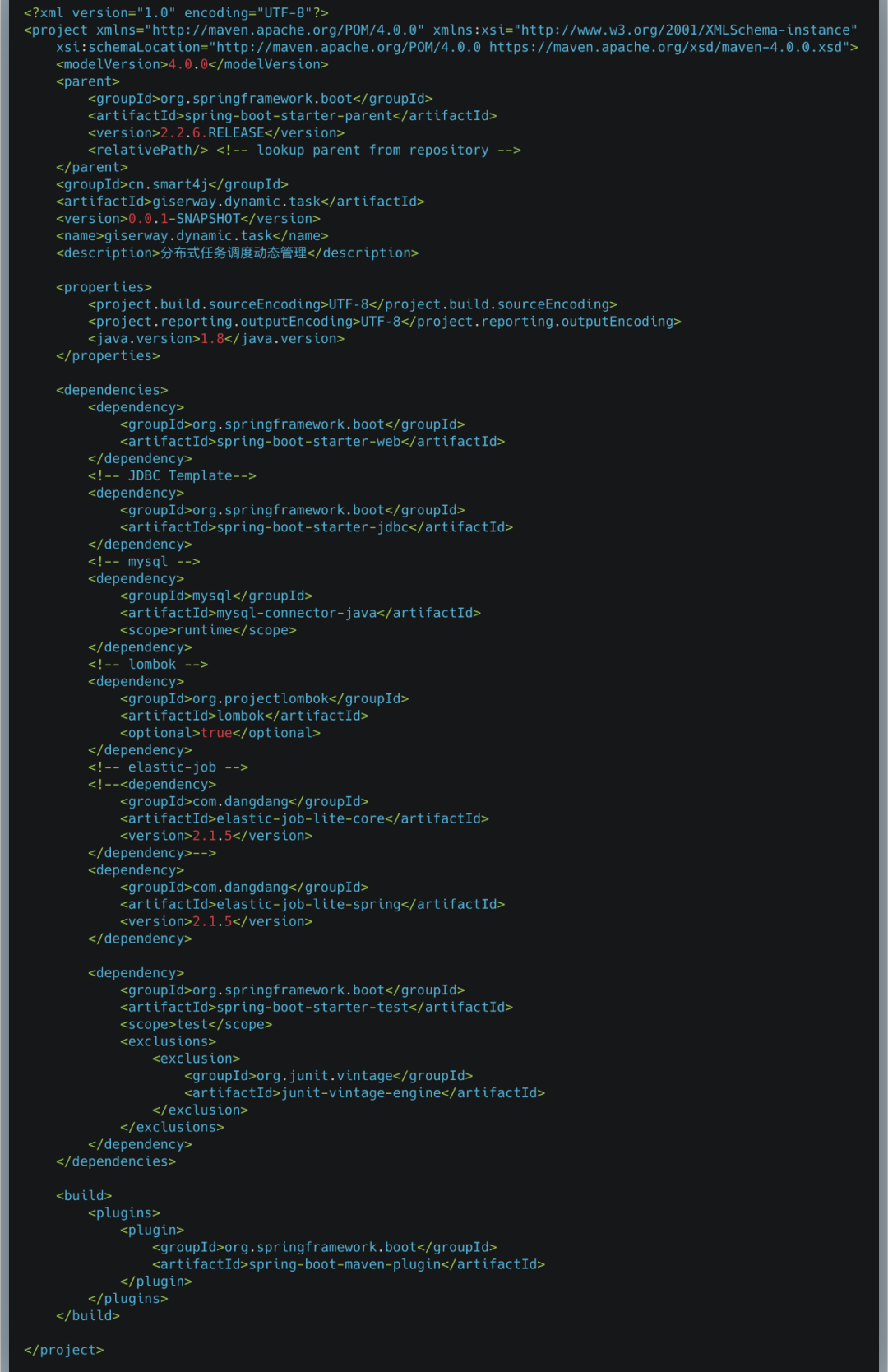Viewport: 888px width, 1372px height.
Task: Click the project.reporting.outputEncoding line
Action: (385, 322)
